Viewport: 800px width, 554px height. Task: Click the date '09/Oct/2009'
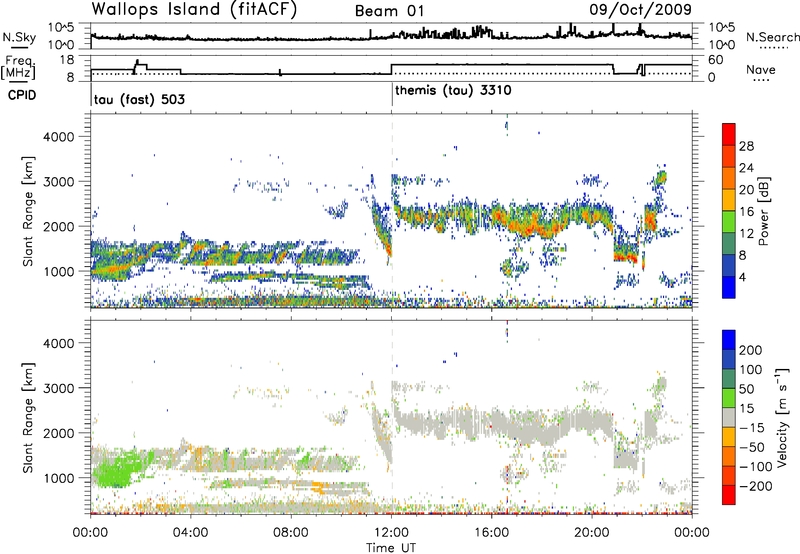tap(640, 10)
